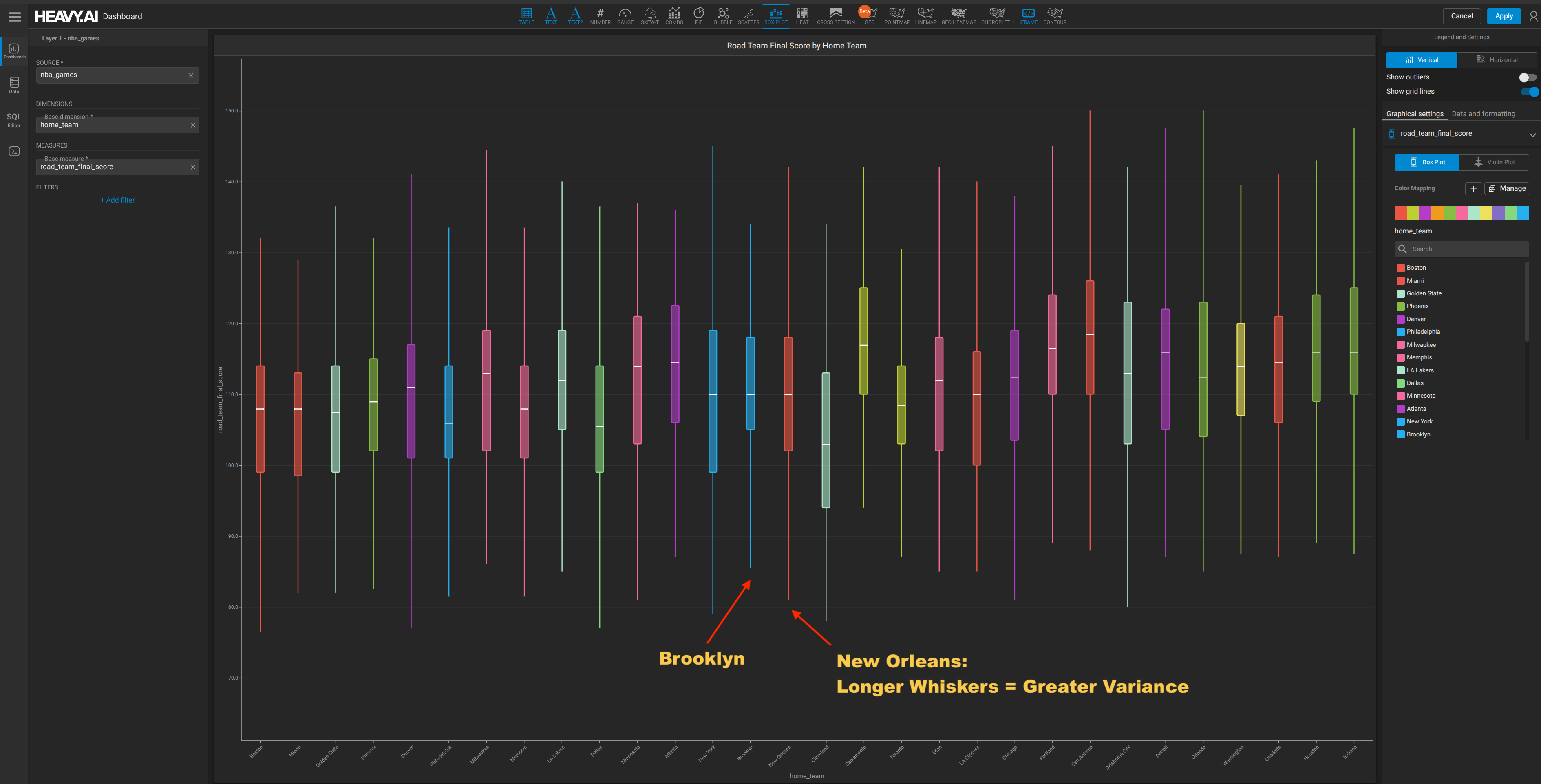The image size is (1541, 784).
Task: Clear the nba_games source selection
Action: coord(191,75)
